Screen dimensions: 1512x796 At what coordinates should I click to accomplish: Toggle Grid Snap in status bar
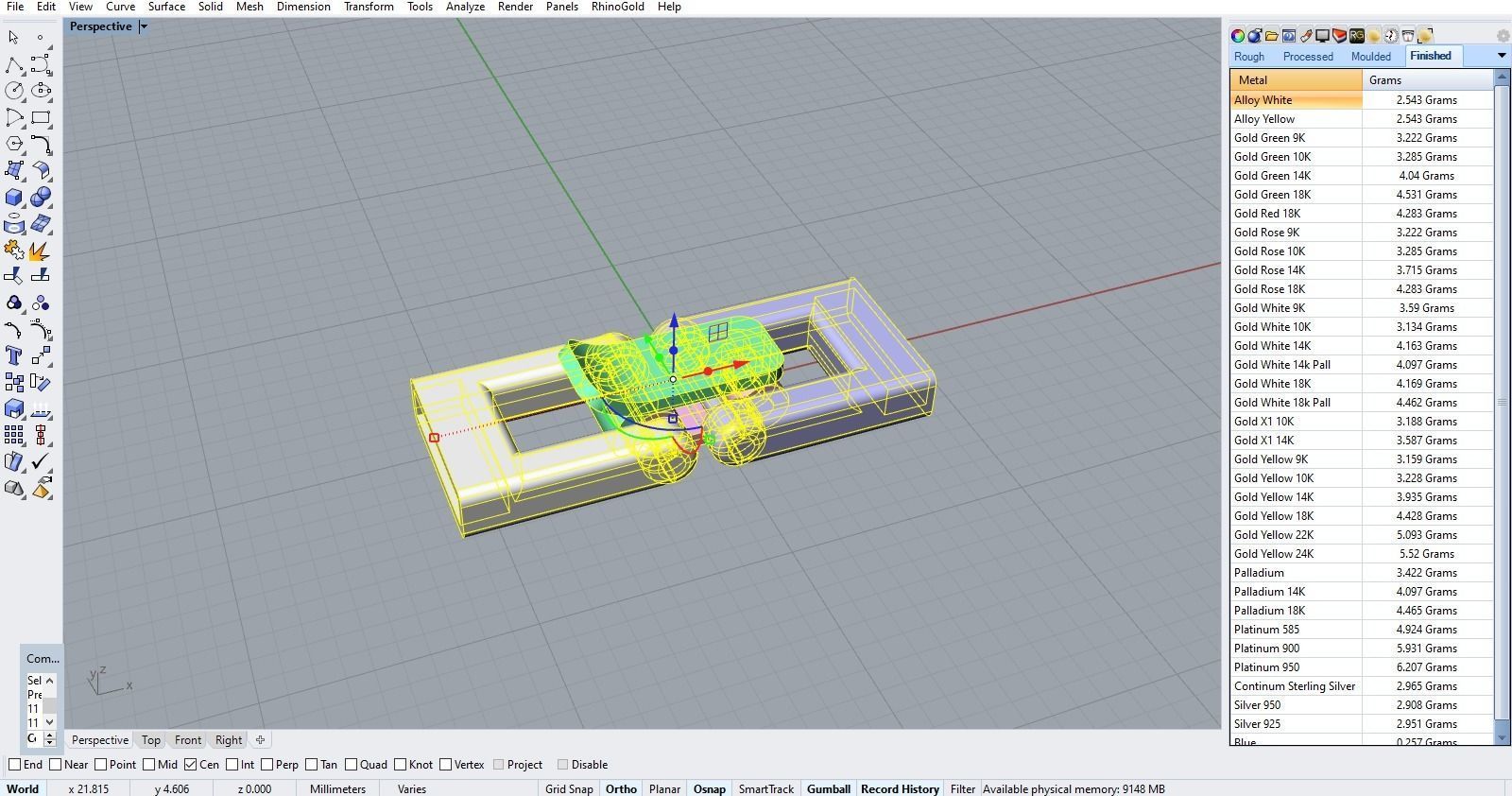pos(569,789)
